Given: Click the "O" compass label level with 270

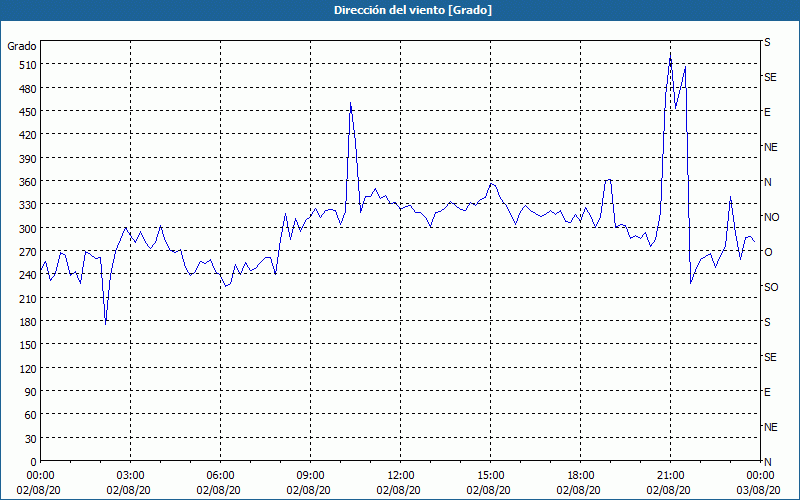Looking at the screenshot, I should (x=768, y=252).
